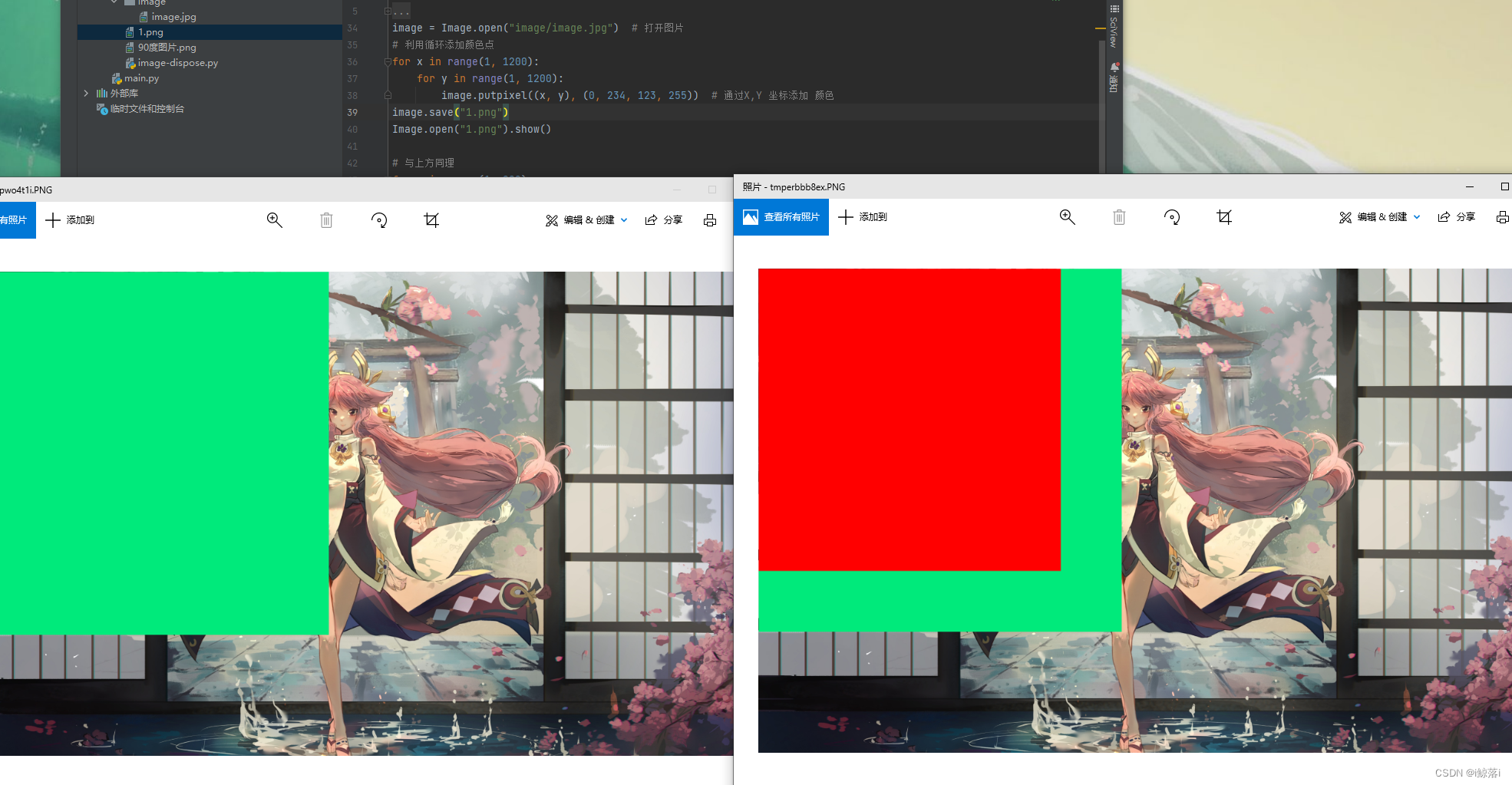
Task: Expand 外部库 node
Action: pos(86,94)
